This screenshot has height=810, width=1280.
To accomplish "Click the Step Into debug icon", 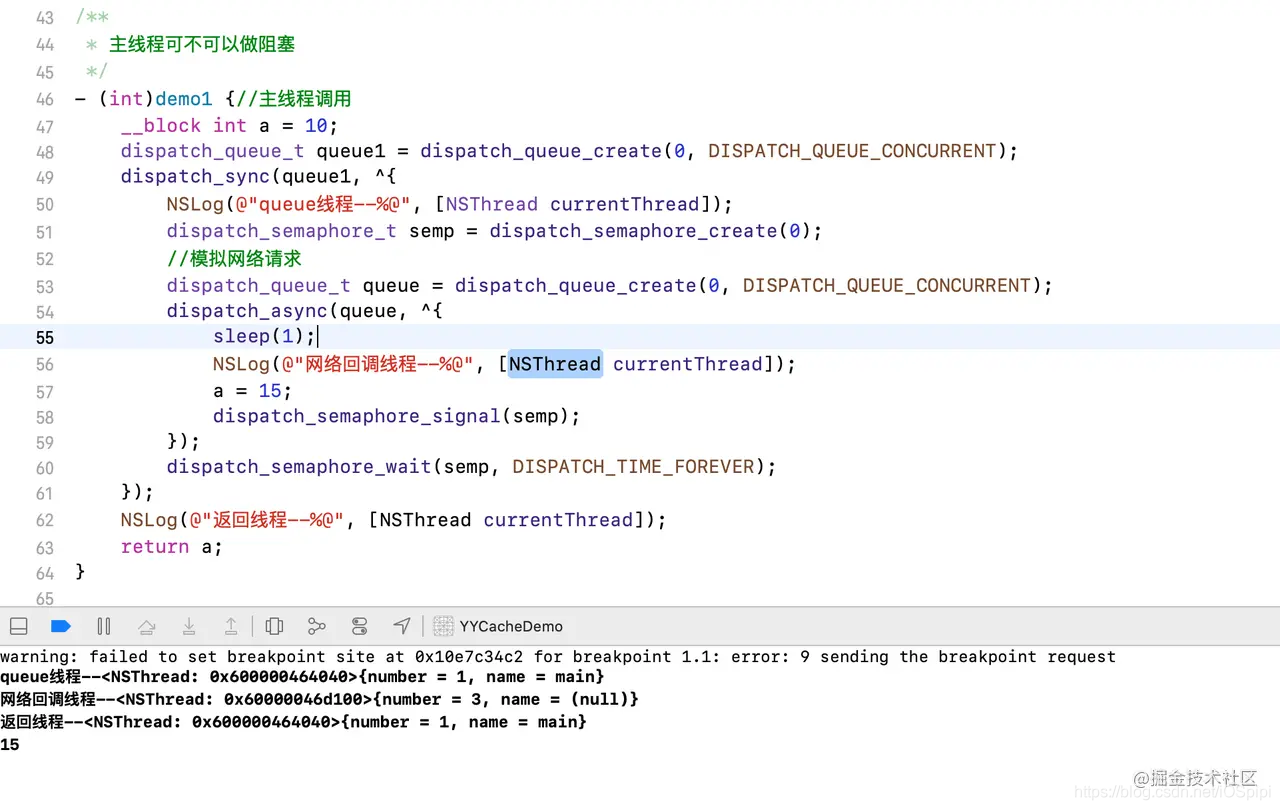I will pos(189,626).
